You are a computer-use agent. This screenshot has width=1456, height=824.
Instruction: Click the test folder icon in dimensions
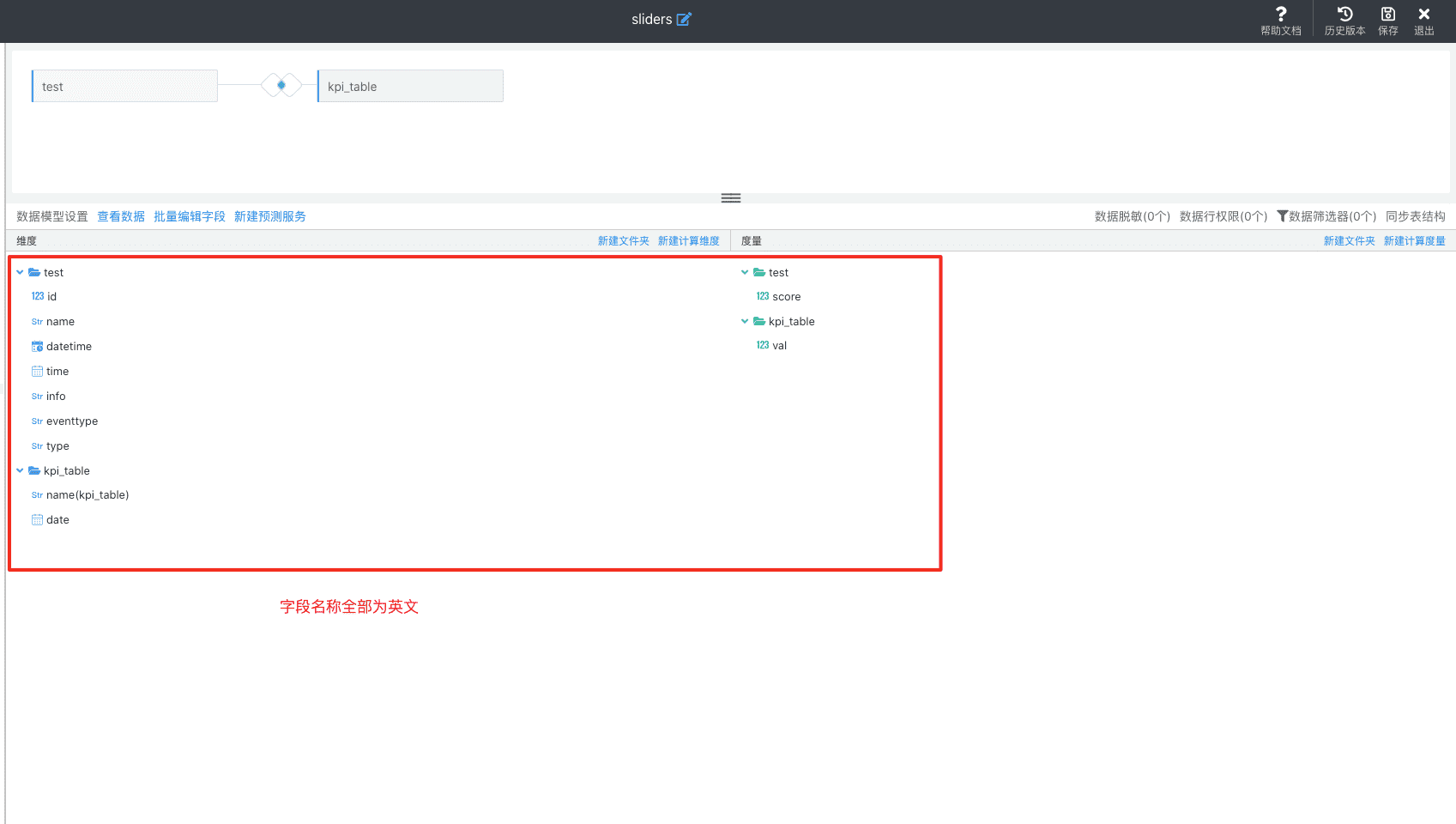(x=34, y=272)
